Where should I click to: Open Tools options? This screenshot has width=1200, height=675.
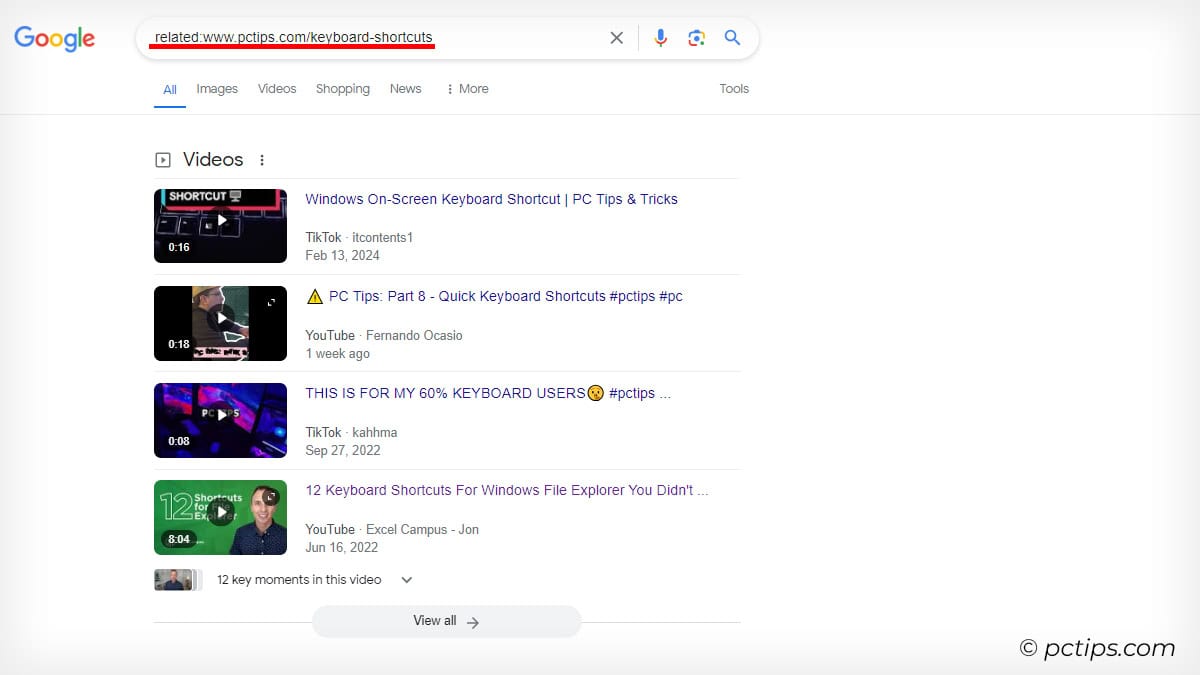point(733,89)
